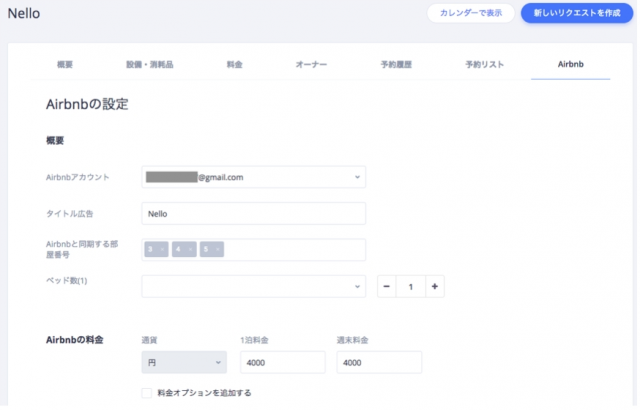Viewport: 640px width, 410px height.
Task: Open the 通貨 currency dropdown
Action: pos(184,362)
